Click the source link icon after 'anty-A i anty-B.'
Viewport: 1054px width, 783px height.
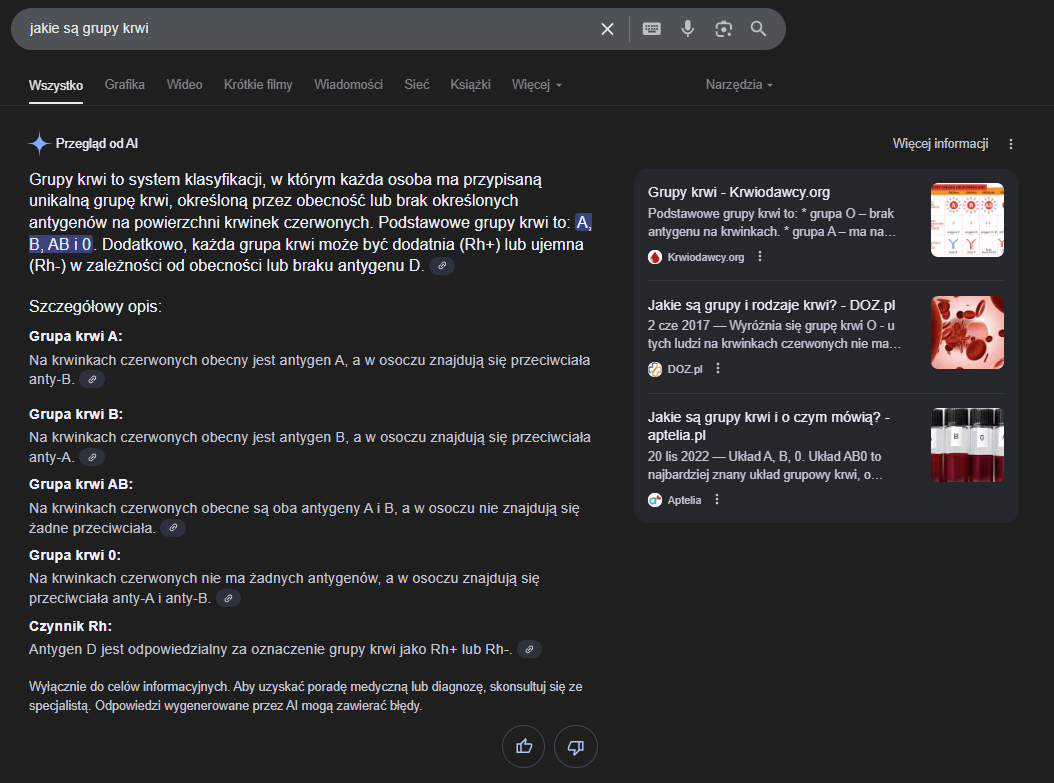[228, 598]
